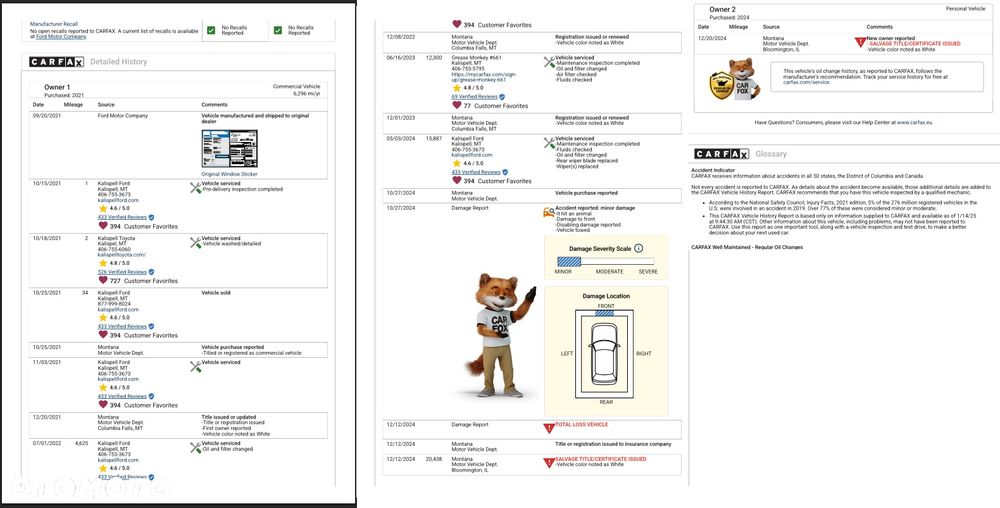Click 'Title or registration issued to insurance company'

(x=613, y=444)
